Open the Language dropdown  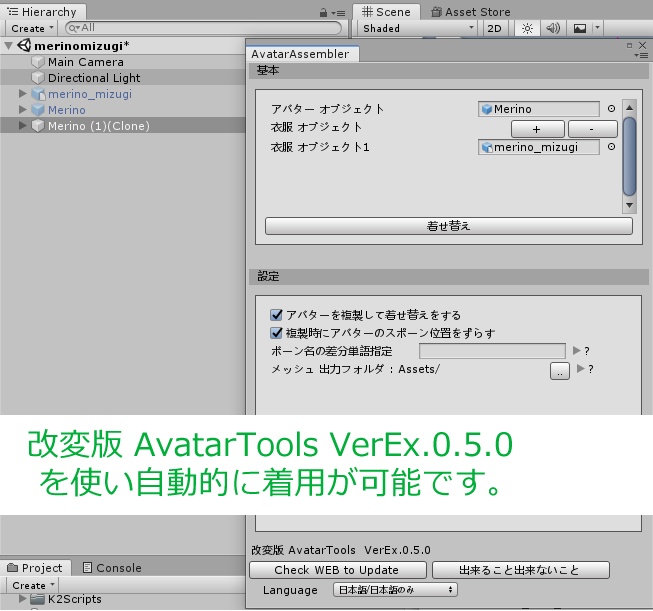(x=395, y=590)
